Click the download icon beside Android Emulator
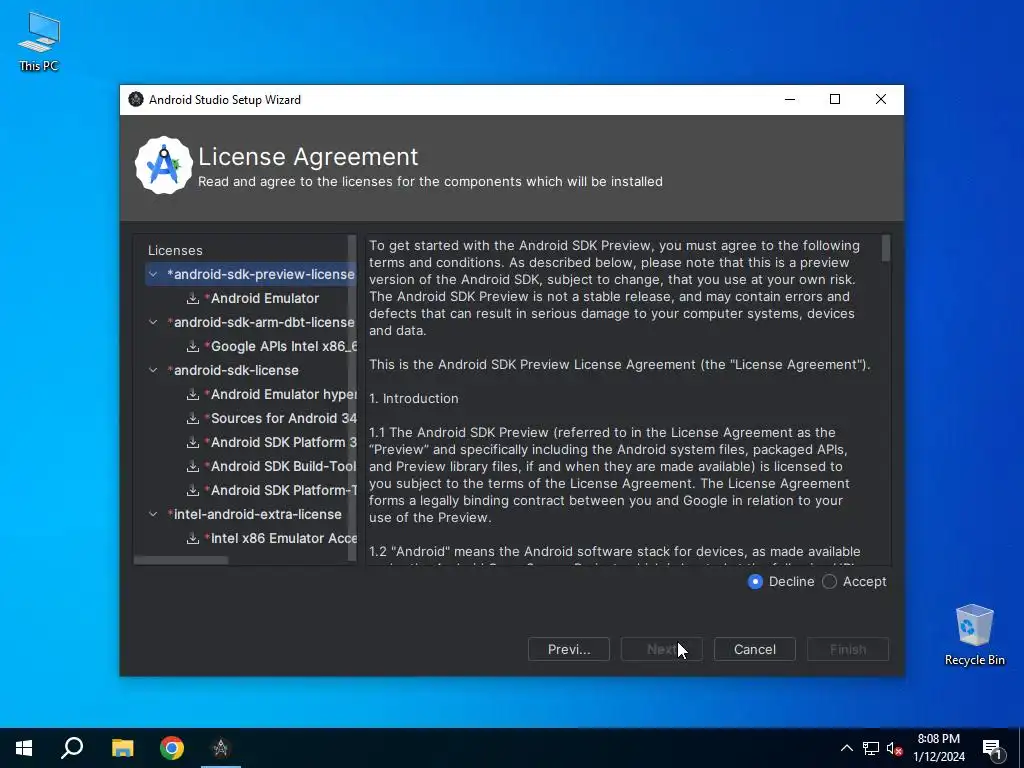The image size is (1024, 768). tap(193, 298)
